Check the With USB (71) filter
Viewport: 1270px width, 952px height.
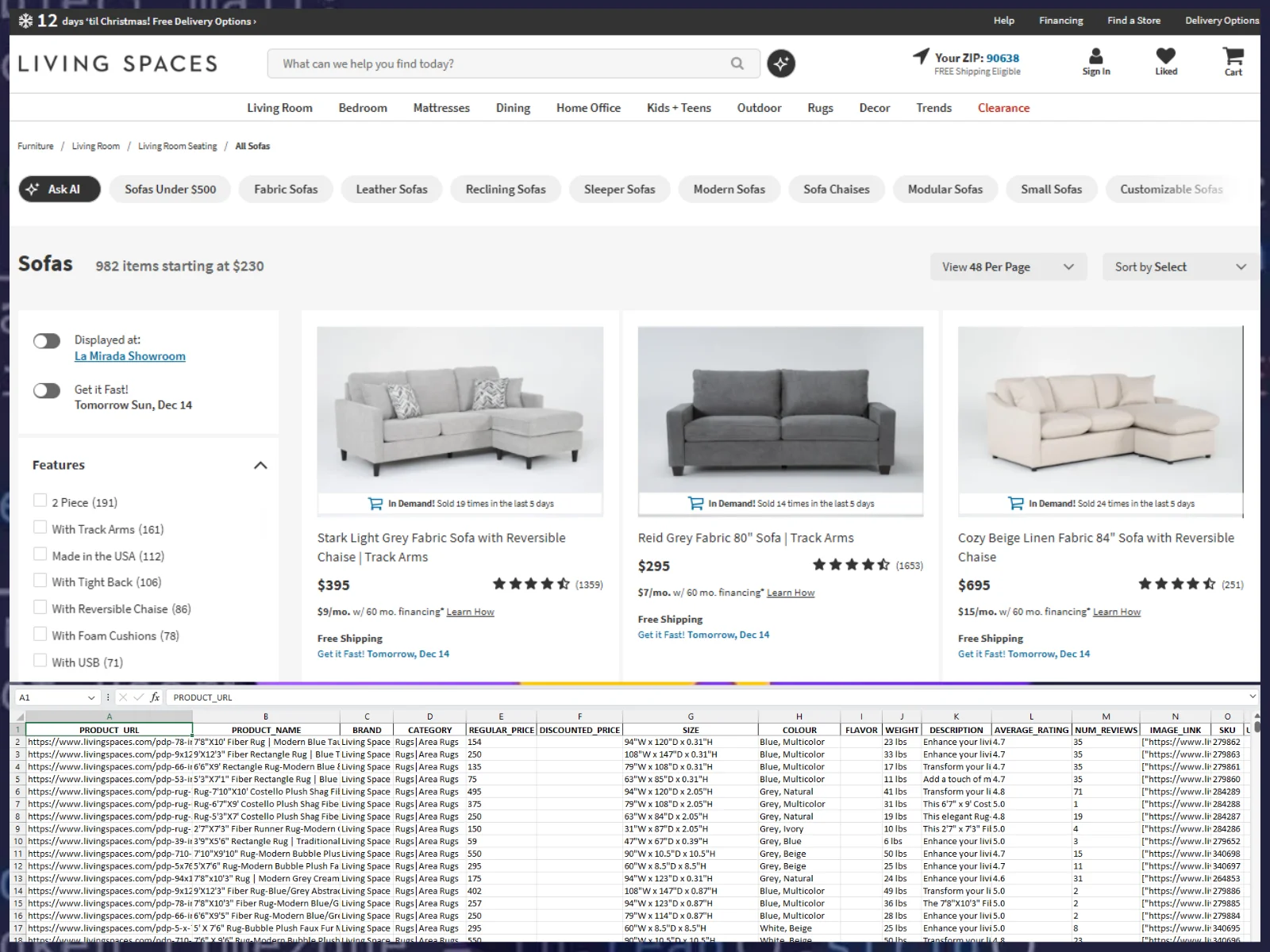[x=40, y=661]
